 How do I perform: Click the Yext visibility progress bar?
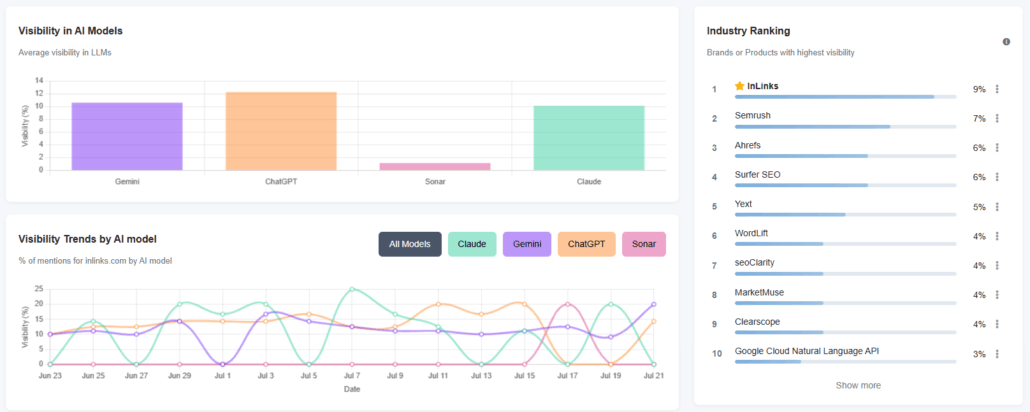(845, 214)
